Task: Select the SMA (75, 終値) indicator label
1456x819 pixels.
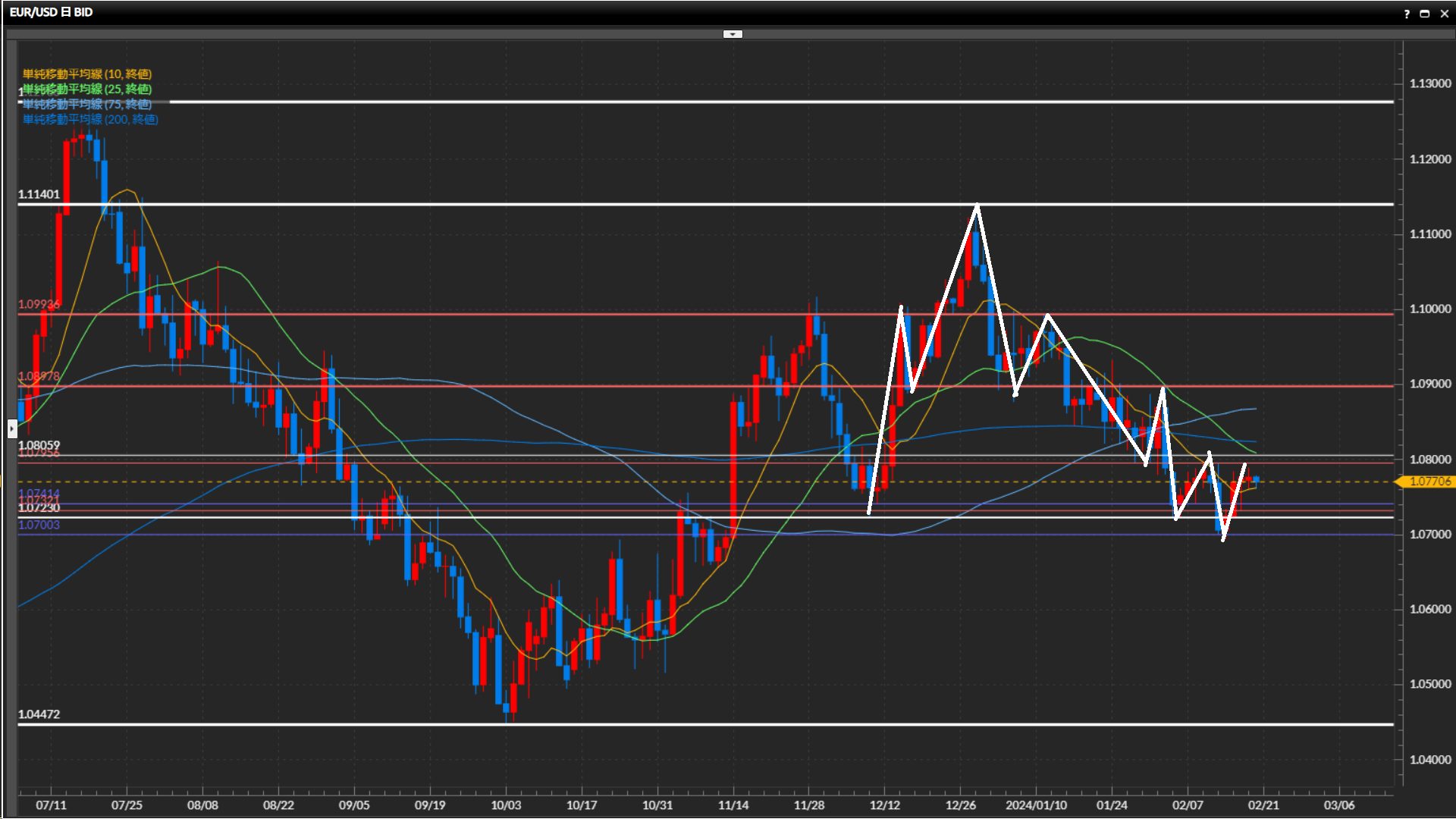Action: (87, 104)
